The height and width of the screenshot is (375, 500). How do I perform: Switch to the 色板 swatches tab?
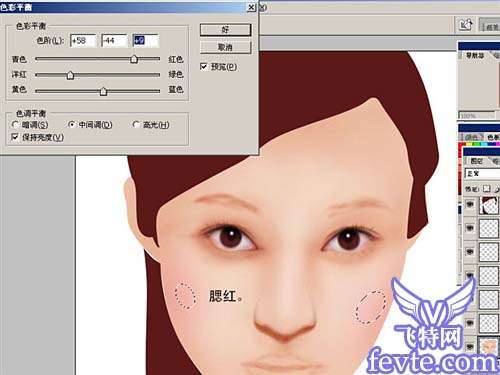pos(493,137)
